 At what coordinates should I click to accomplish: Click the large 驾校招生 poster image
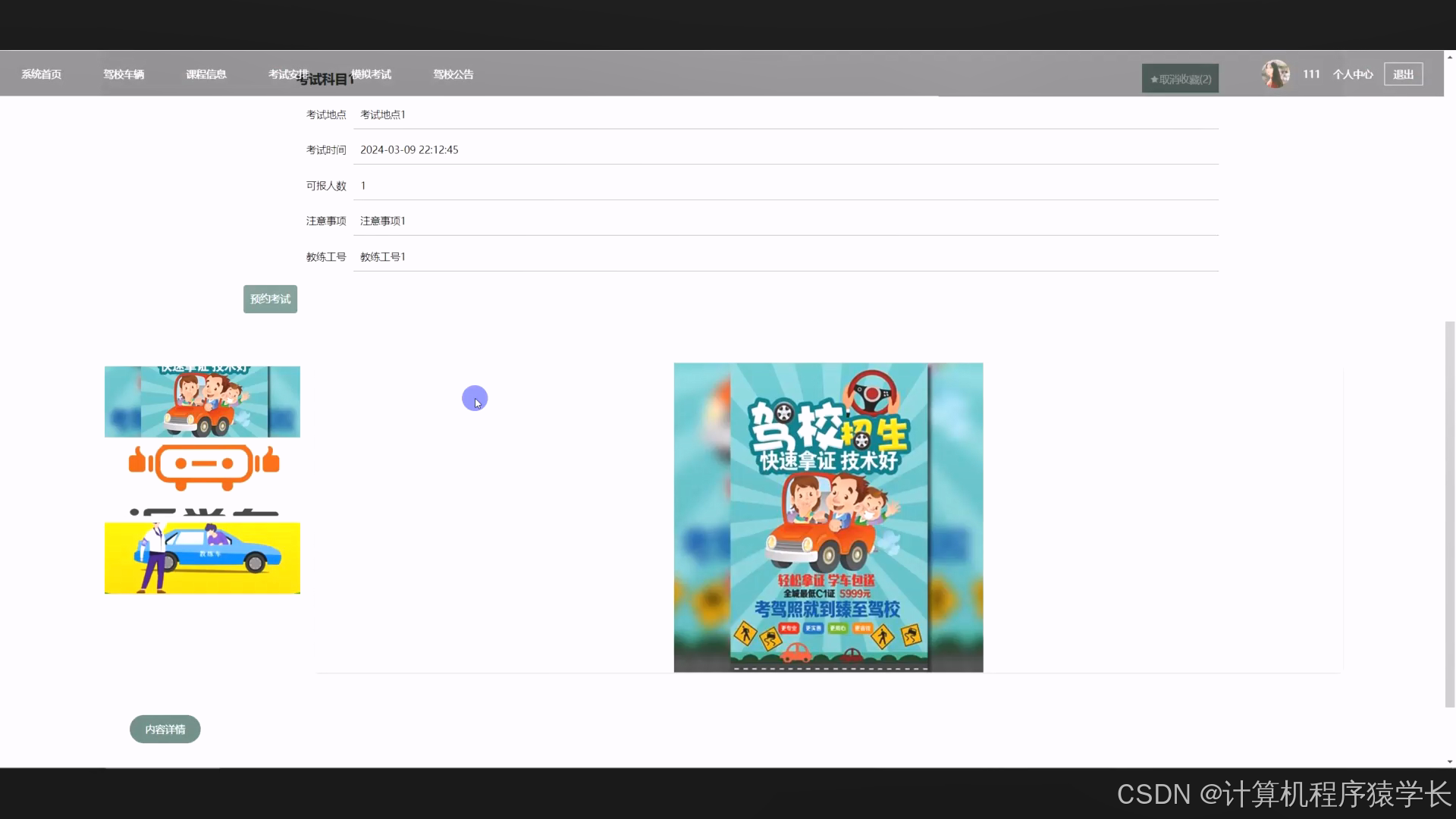pyautogui.click(x=828, y=517)
